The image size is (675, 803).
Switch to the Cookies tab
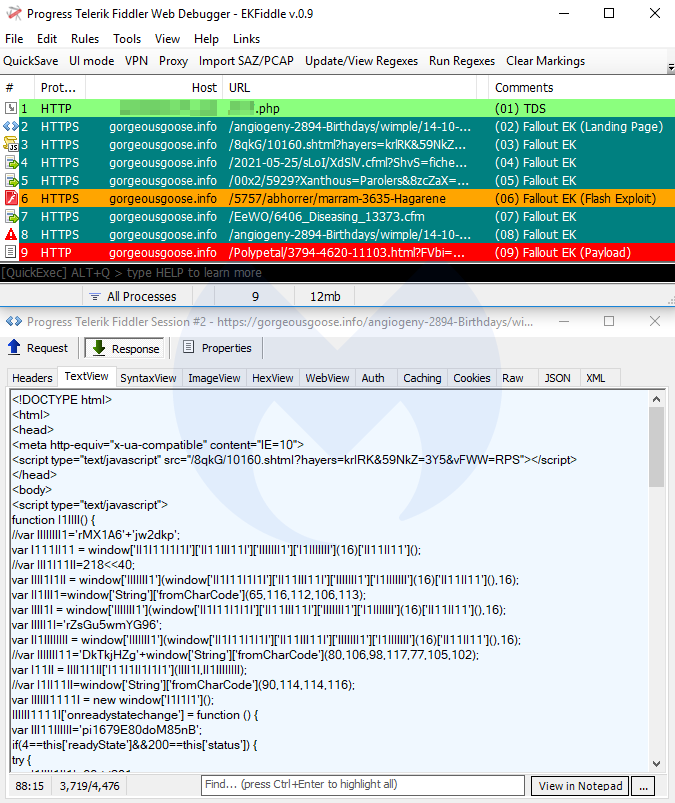[x=472, y=378]
